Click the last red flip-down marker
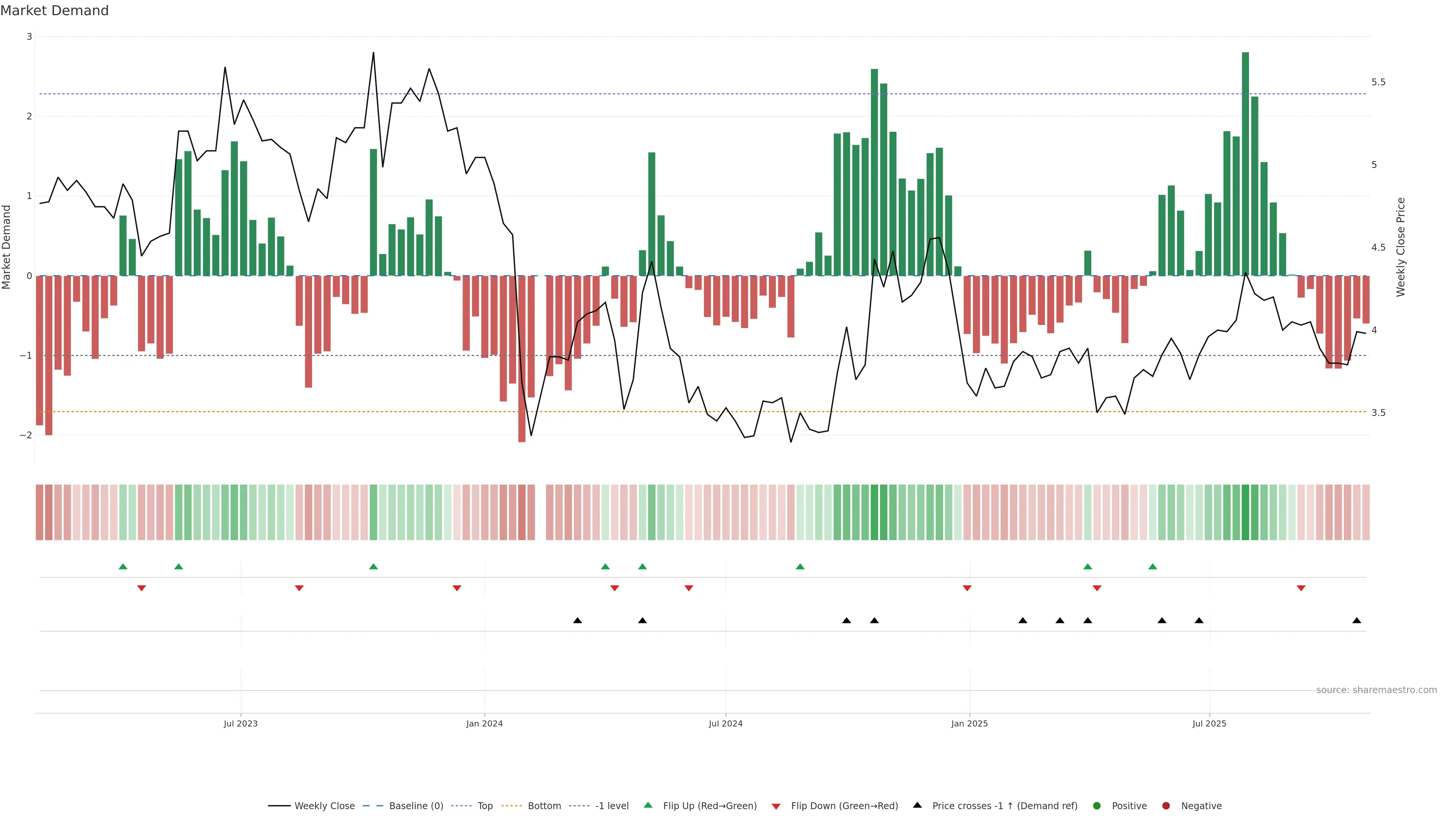Image resolution: width=1456 pixels, height=819 pixels. [1301, 588]
